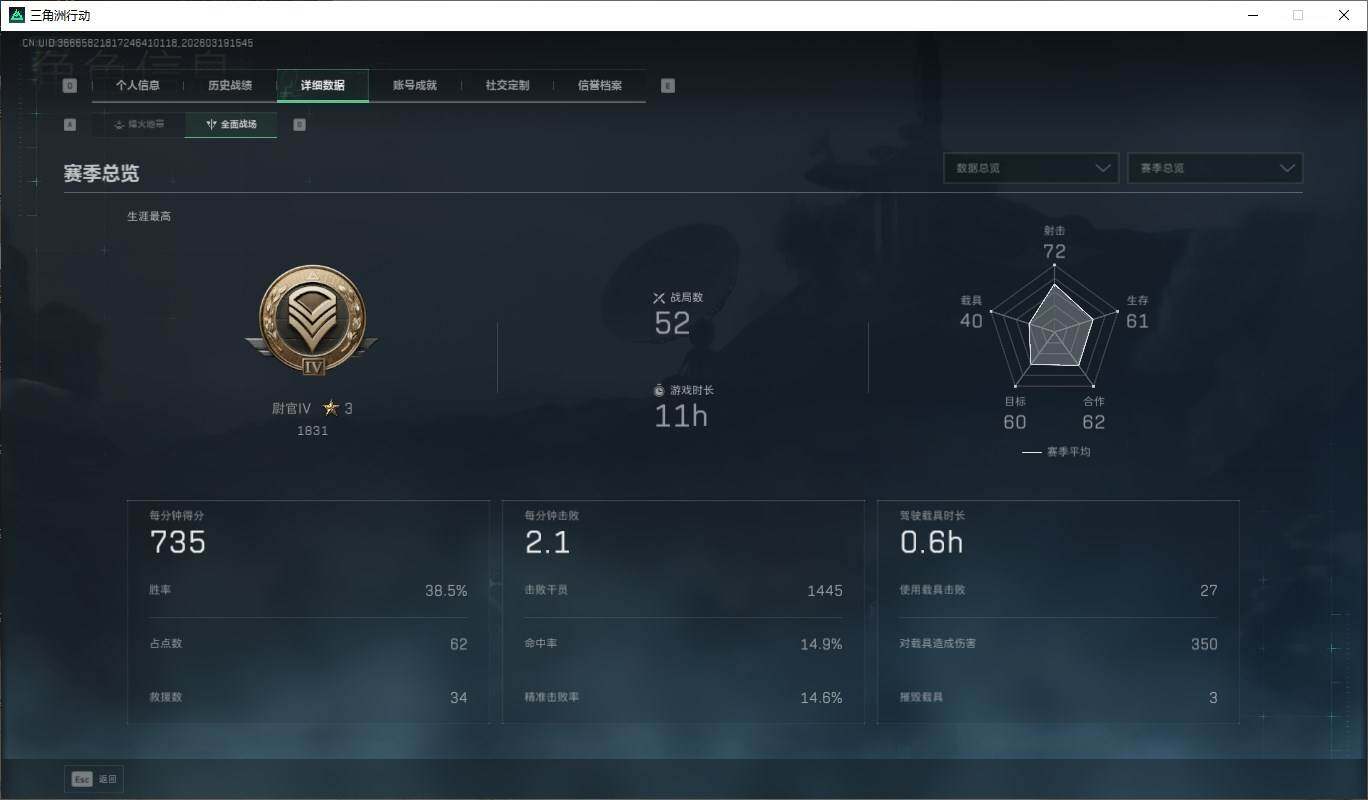1368x800 pixels.
Task: Click the E key hint after 信誉档案
Action: coord(668,86)
